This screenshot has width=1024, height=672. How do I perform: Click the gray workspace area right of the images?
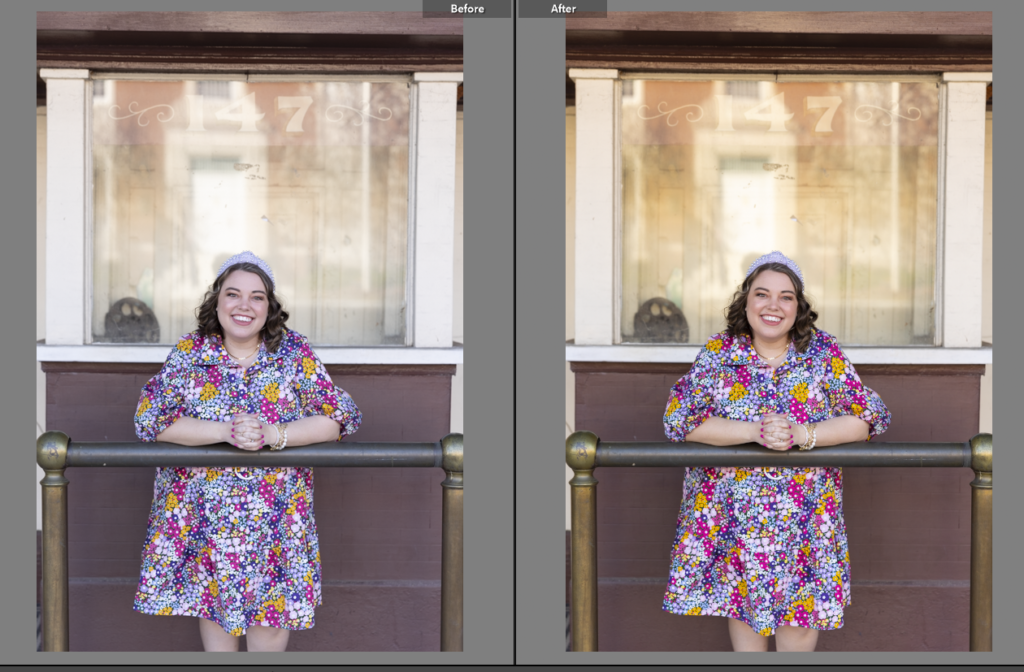pos(1008,350)
